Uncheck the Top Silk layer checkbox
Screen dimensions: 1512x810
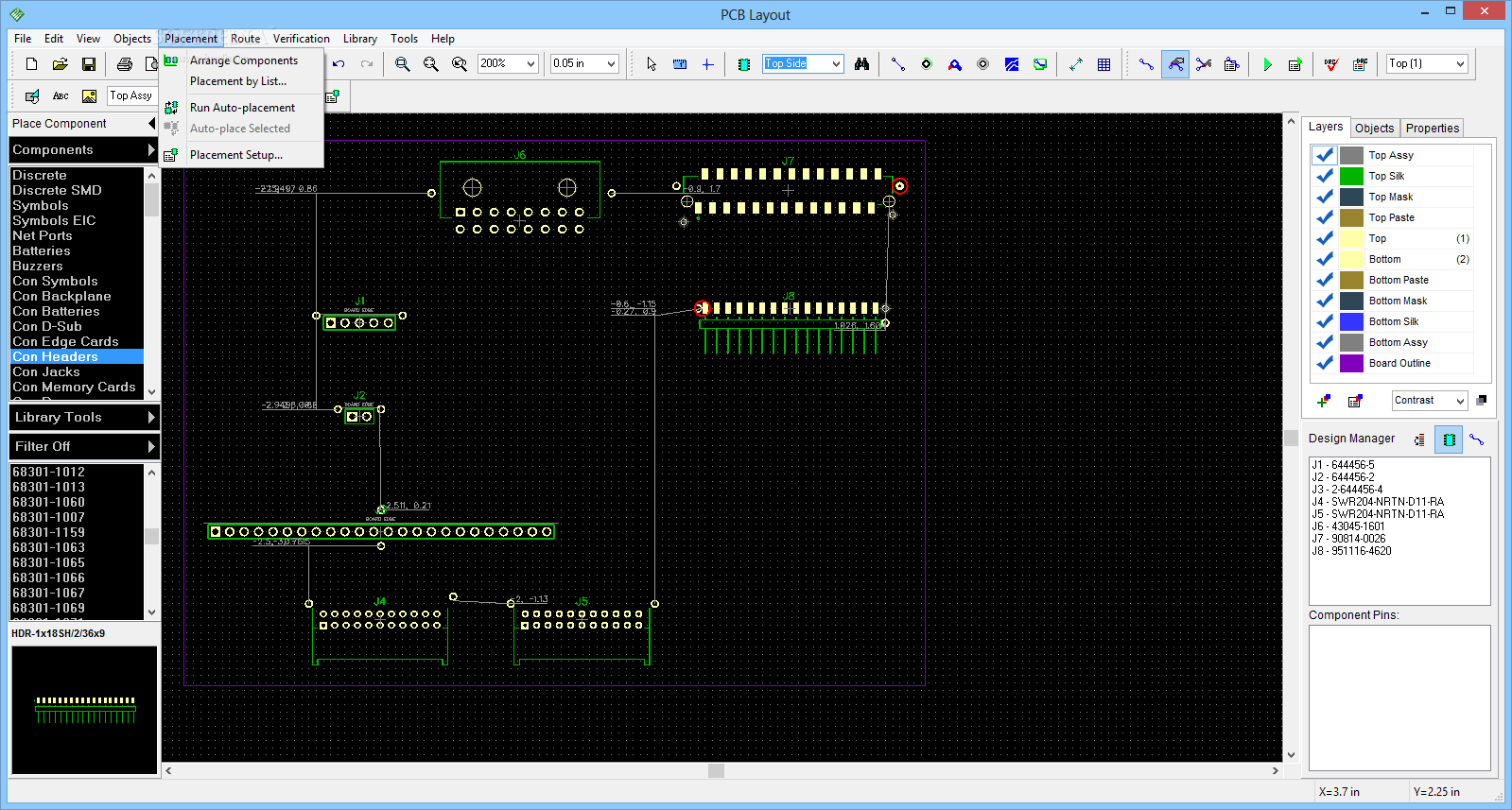point(1325,176)
